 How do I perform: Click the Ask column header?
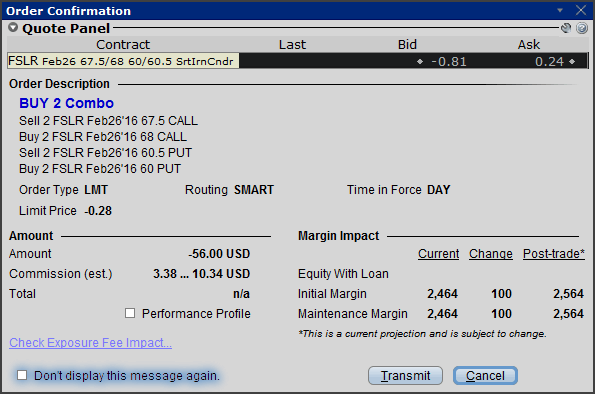pos(529,44)
